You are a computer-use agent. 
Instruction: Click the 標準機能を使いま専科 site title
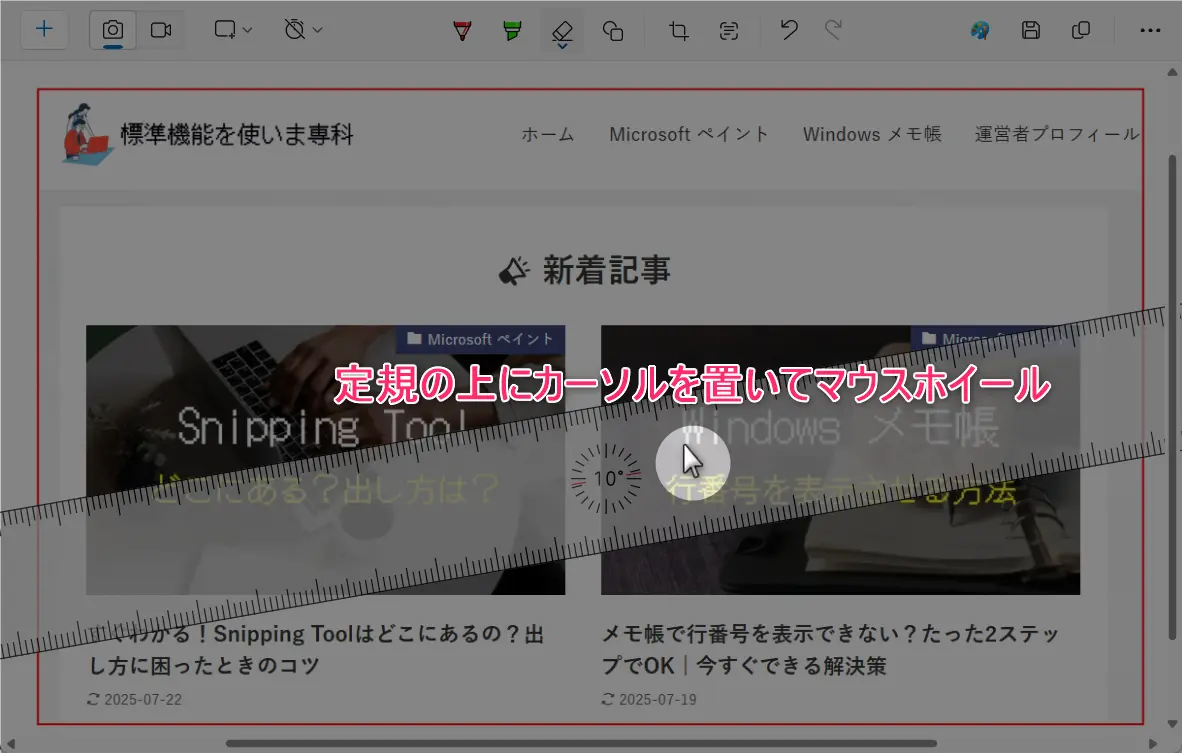pyautogui.click(x=237, y=135)
